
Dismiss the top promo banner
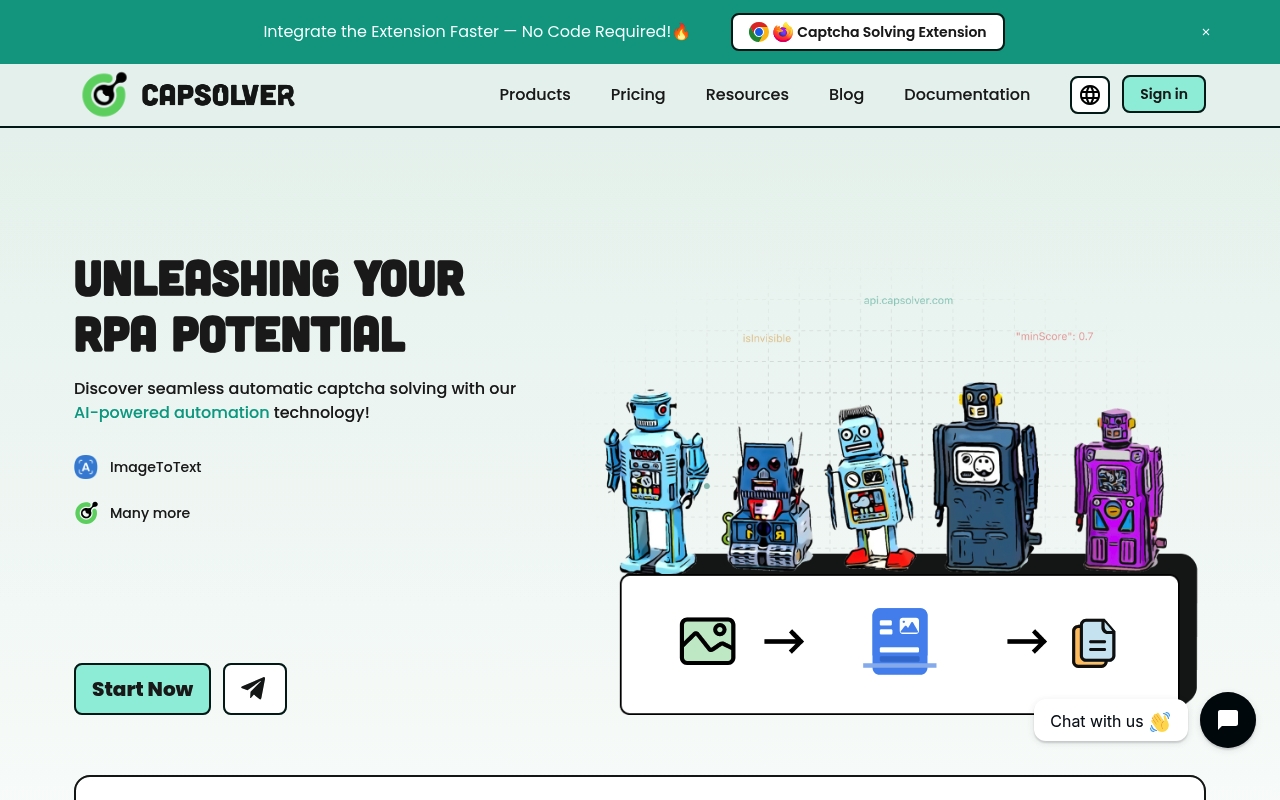pos(1206,32)
